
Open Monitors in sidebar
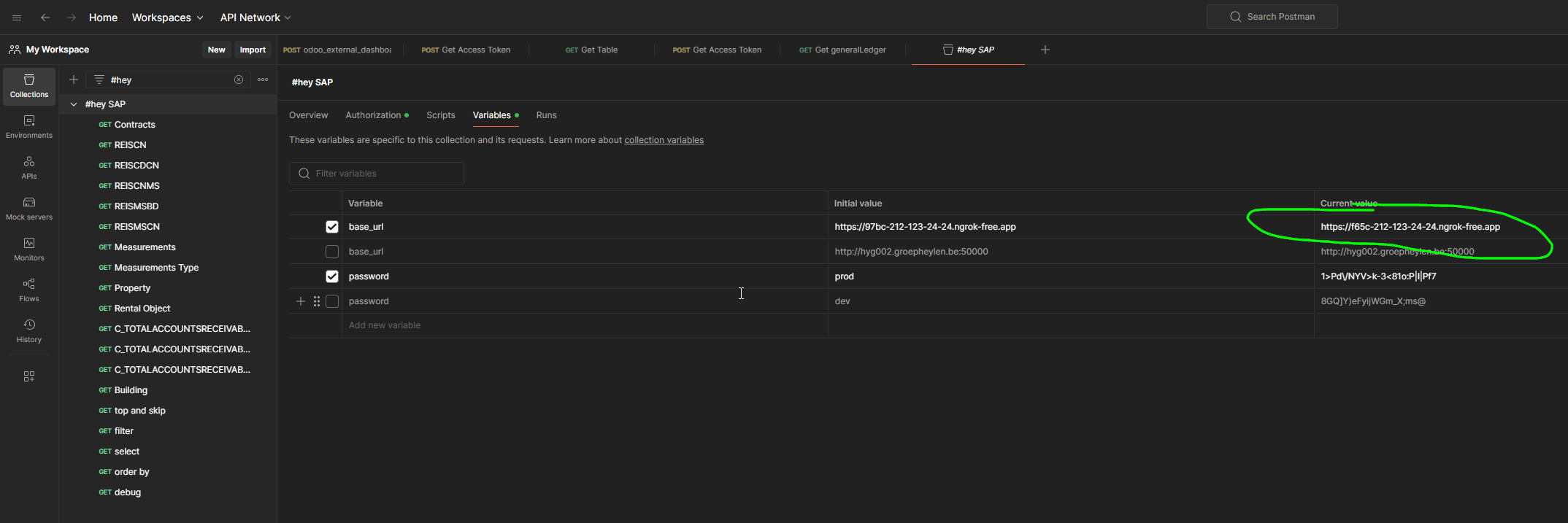click(29, 249)
